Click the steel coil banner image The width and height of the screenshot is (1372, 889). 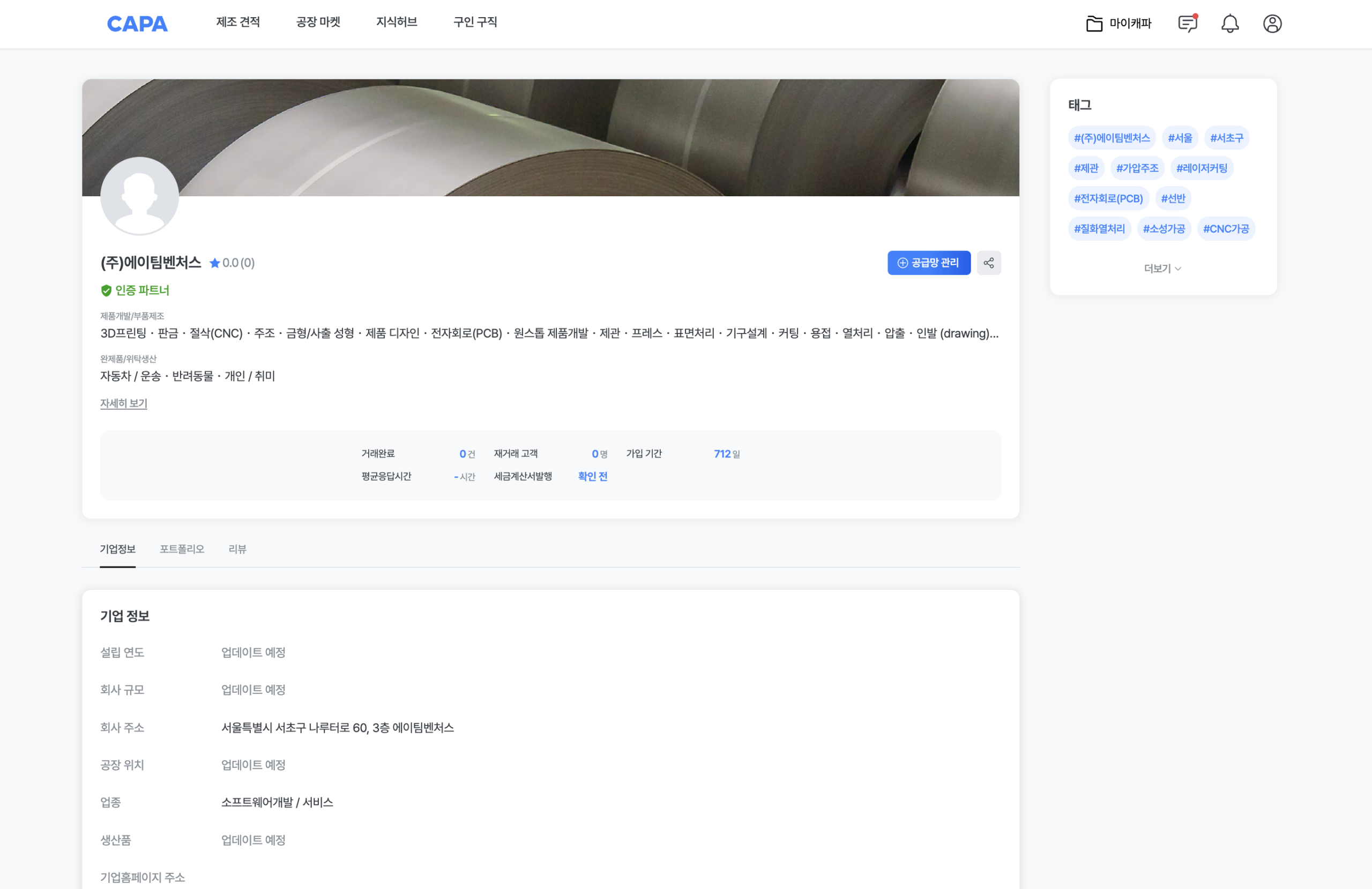coord(577,132)
